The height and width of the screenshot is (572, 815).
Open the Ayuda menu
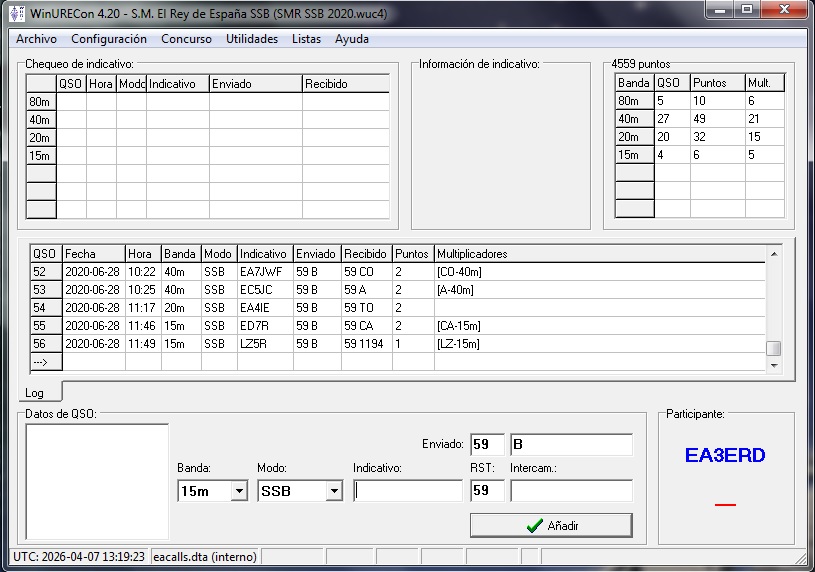(x=351, y=39)
